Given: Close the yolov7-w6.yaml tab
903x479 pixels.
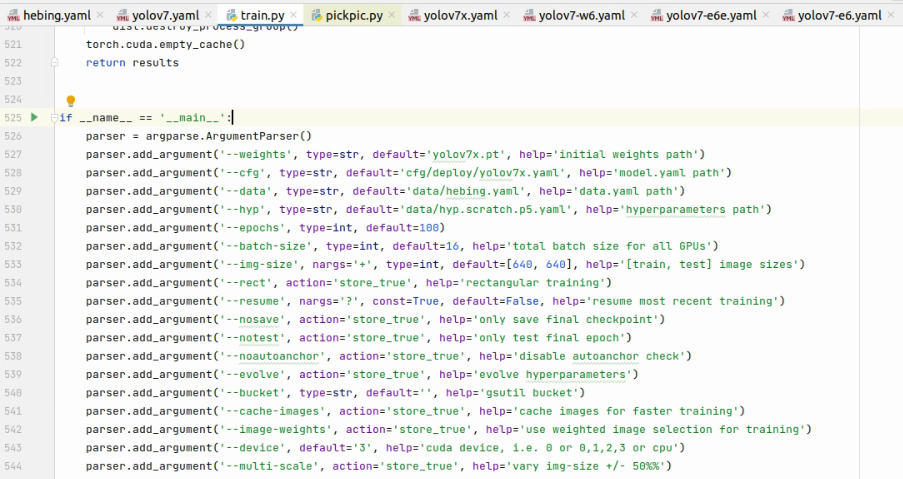Looking at the screenshot, I should click(634, 15).
